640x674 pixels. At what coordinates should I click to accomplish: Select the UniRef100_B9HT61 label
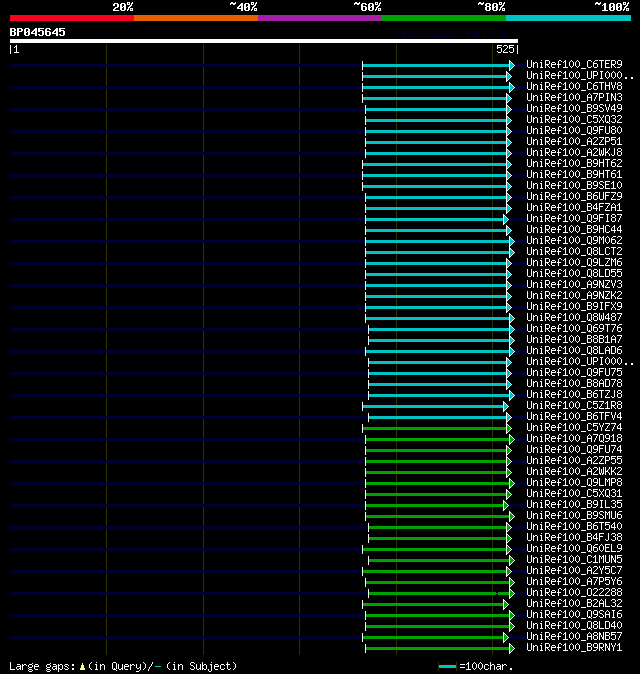[x=574, y=175]
